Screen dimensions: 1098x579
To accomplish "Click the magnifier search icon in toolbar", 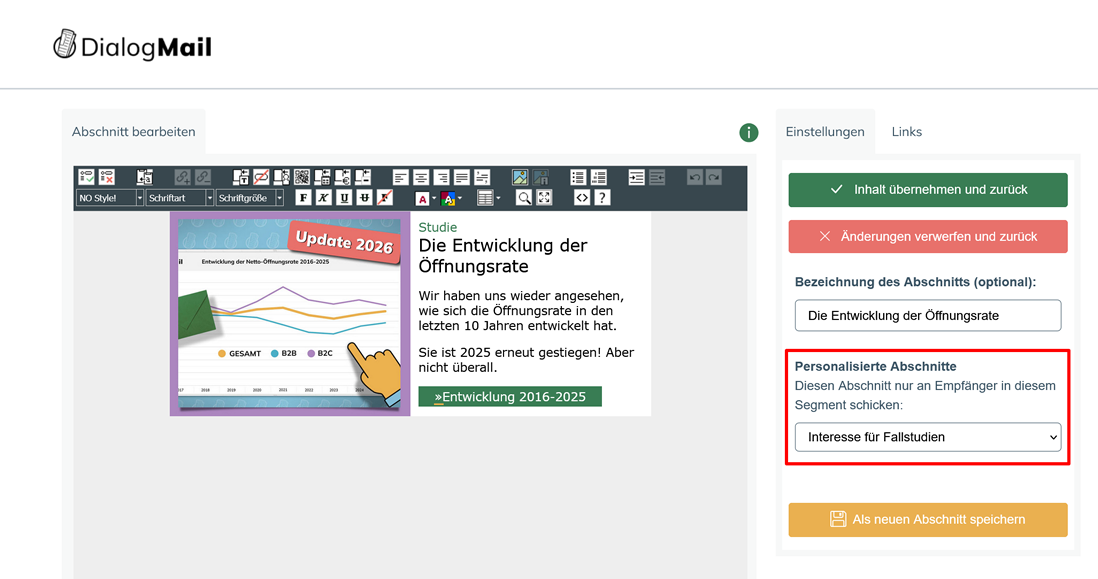I will pyautogui.click(x=523, y=198).
